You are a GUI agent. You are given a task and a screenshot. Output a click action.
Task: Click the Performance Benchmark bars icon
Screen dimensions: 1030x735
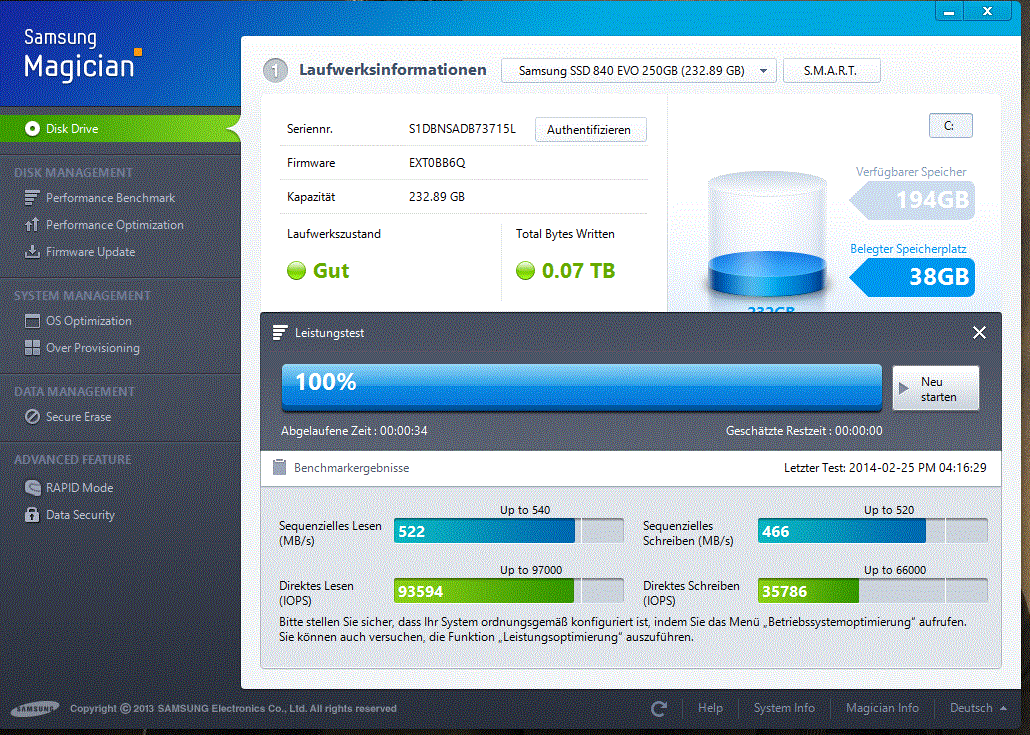tap(32, 198)
